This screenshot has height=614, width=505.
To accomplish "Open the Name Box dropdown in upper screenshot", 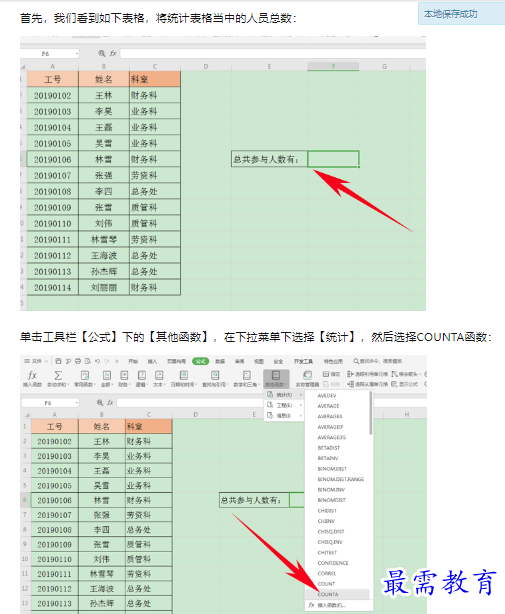I will point(77,53).
